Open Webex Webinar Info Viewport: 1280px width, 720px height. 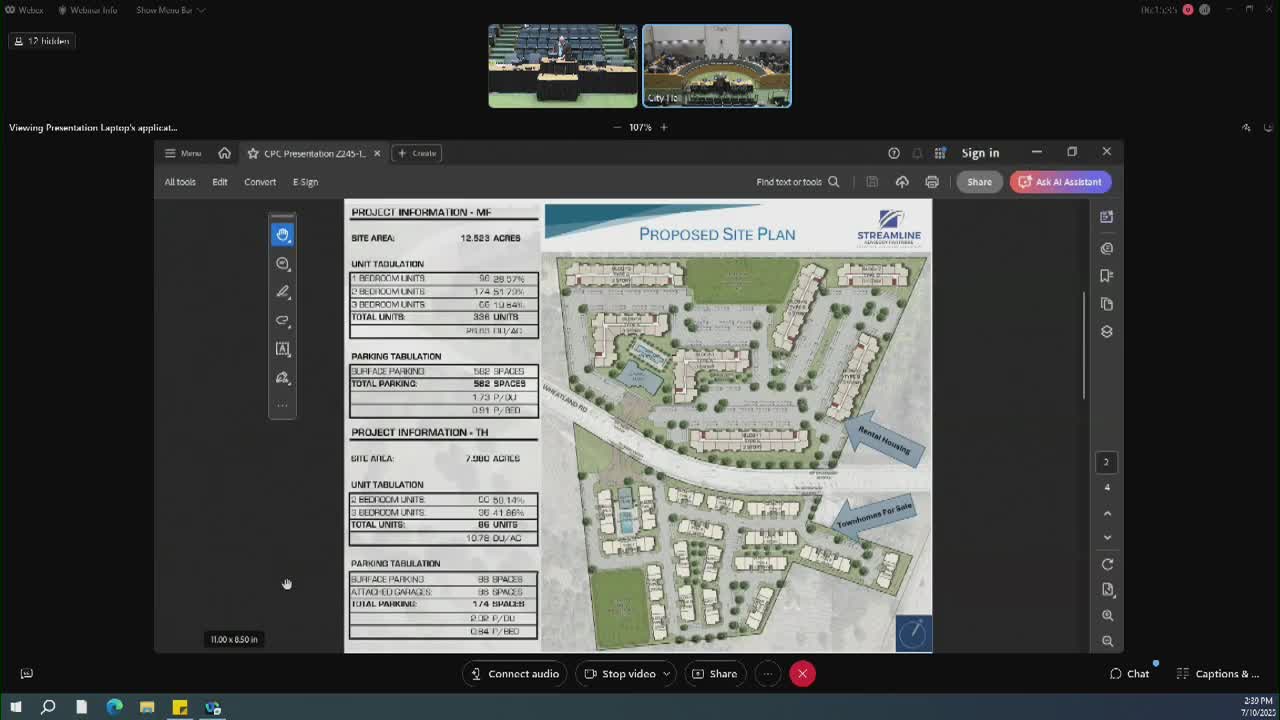click(x=88, y=10)
